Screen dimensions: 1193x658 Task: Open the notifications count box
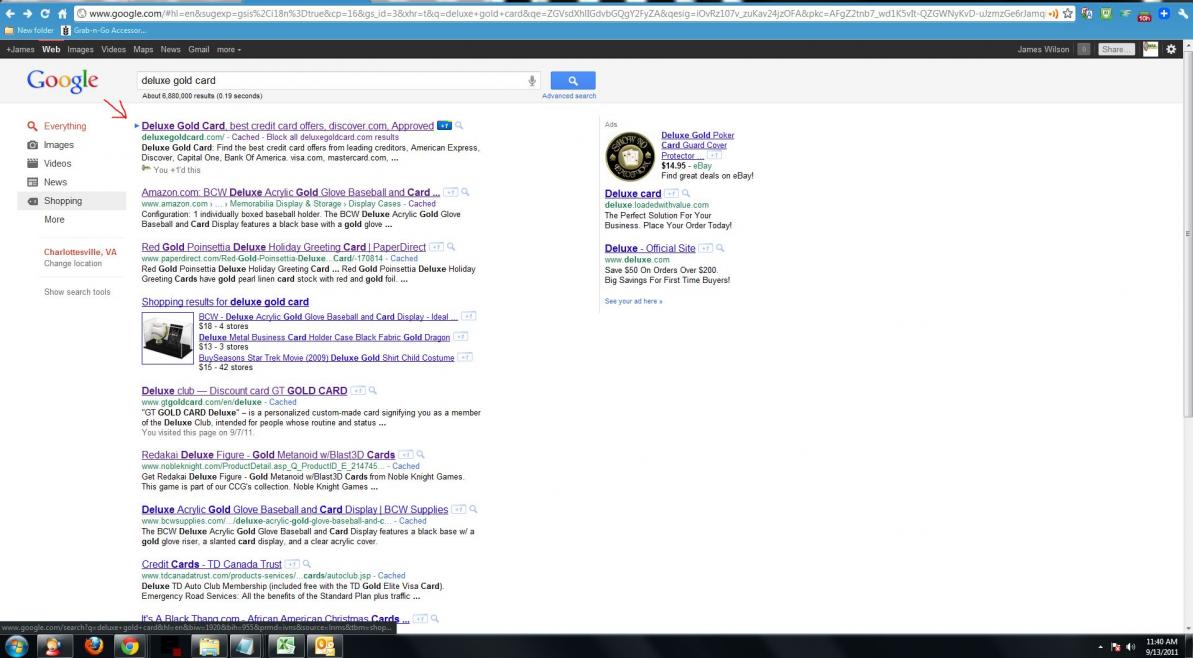1084,49
